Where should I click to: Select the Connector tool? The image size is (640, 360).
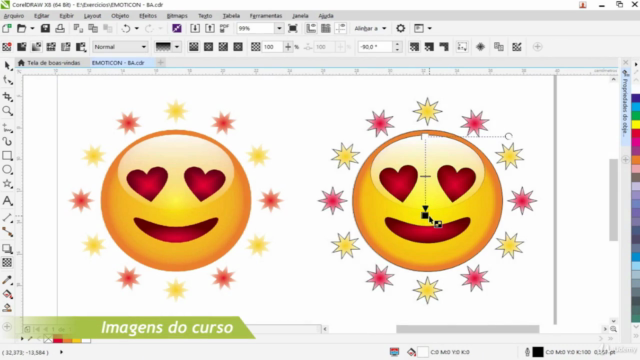[7, 232]
